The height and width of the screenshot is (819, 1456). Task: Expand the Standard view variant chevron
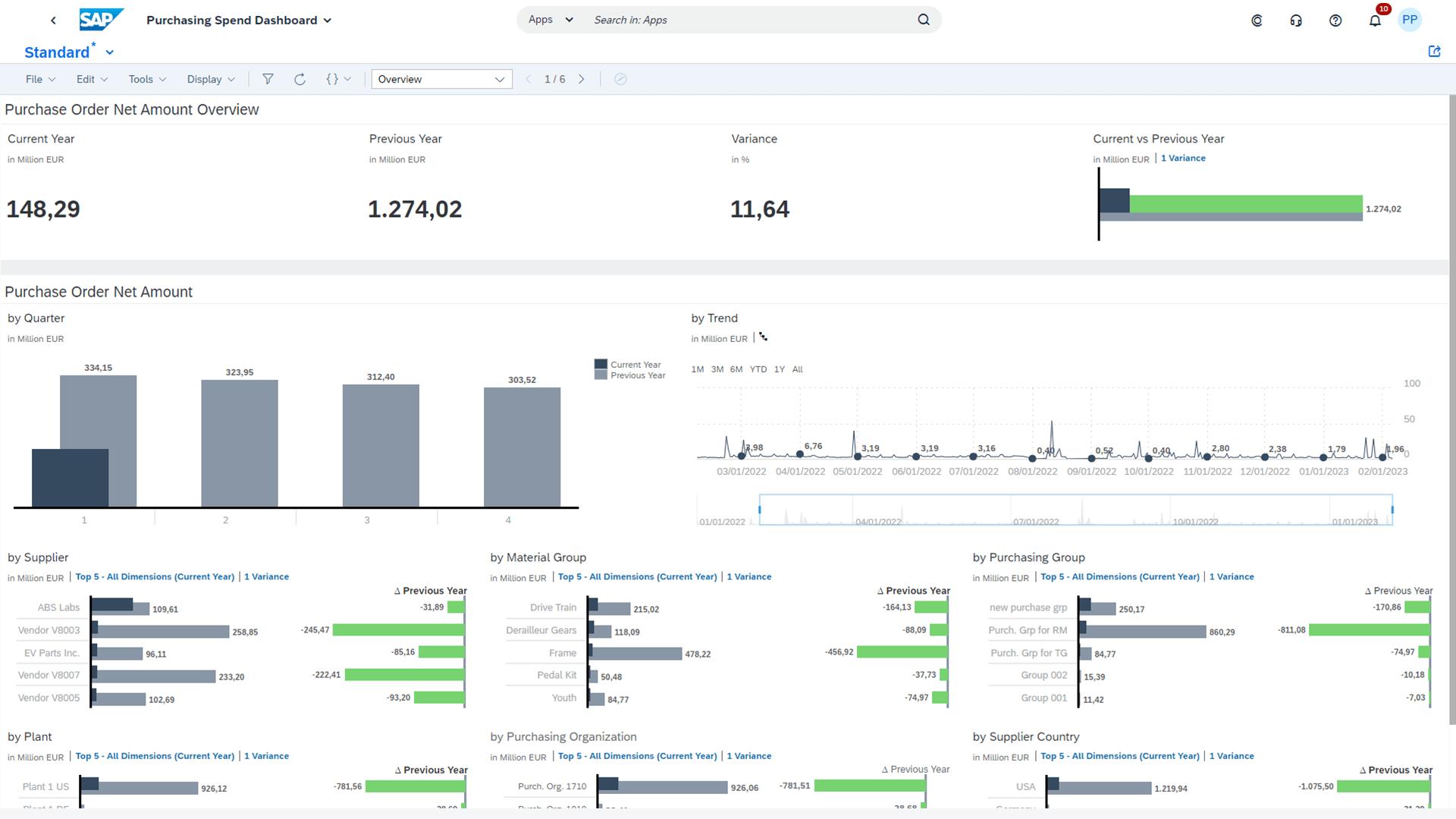110,52
